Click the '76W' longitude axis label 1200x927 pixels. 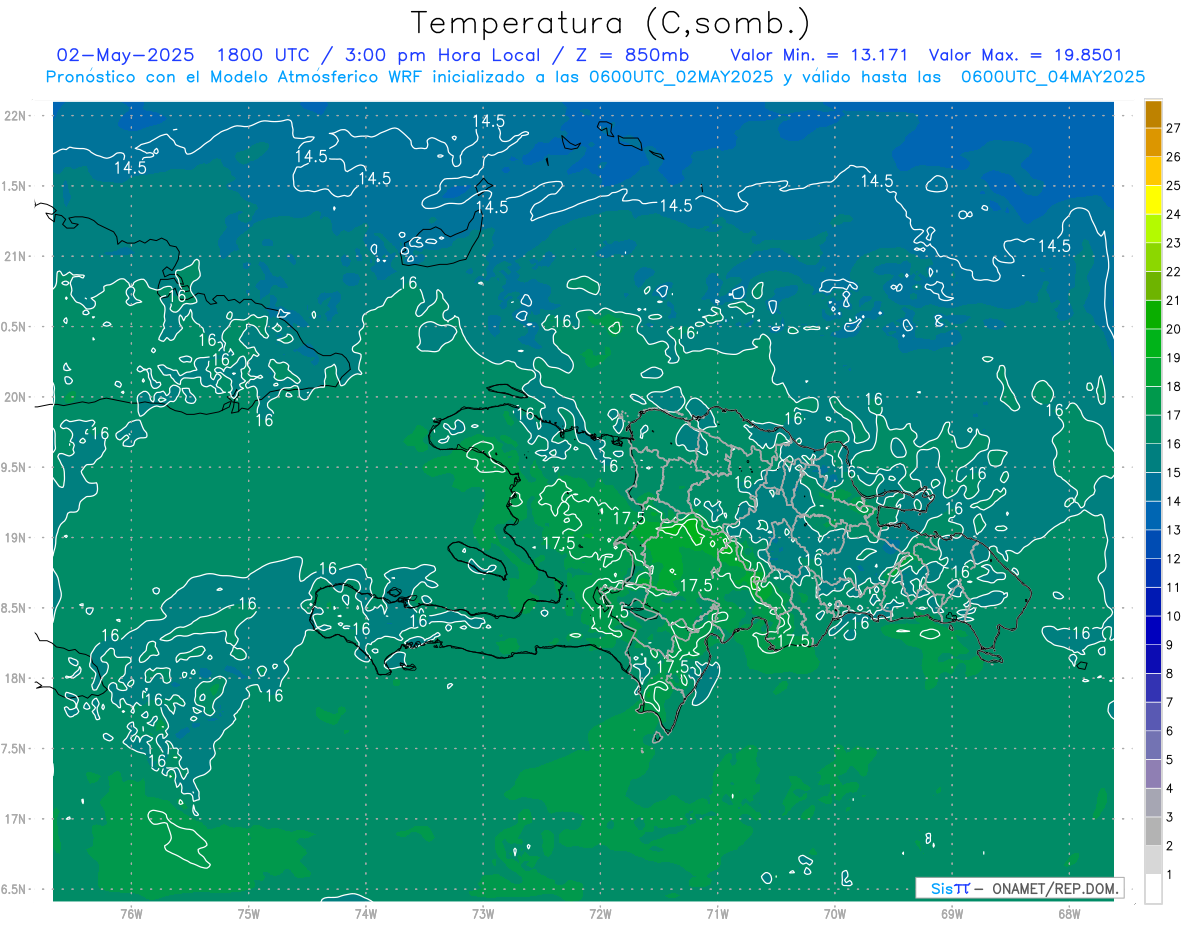click(131, 913)
